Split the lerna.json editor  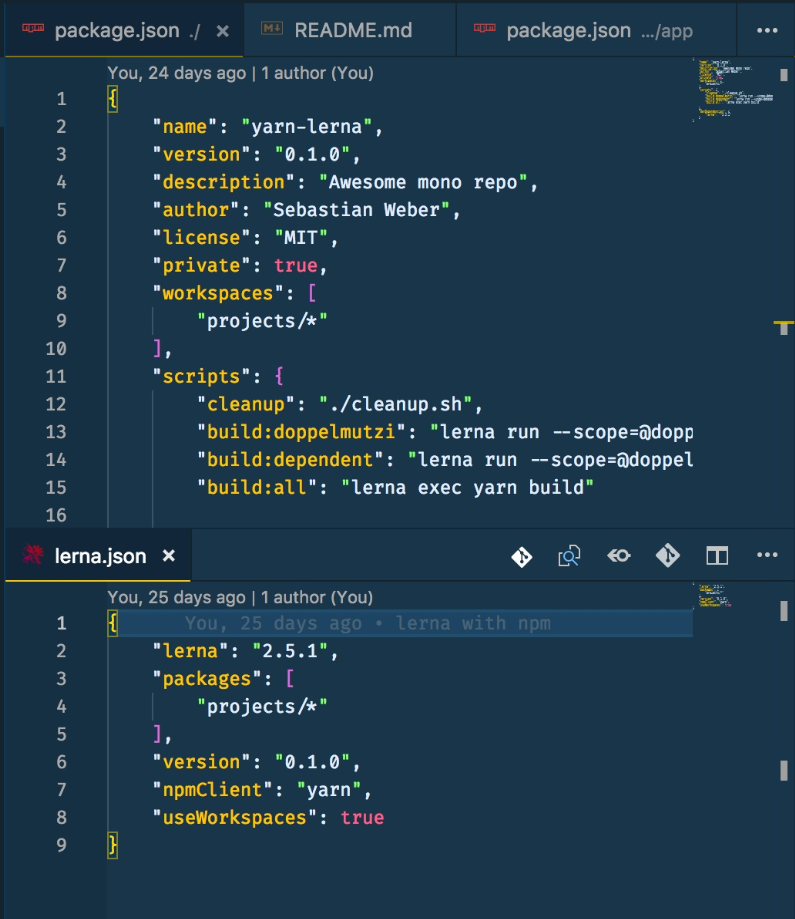(717, 556)
